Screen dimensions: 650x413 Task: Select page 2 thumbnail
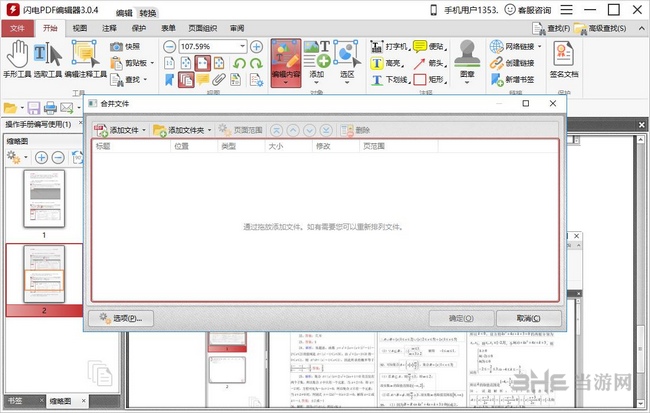tap(44, 274)
